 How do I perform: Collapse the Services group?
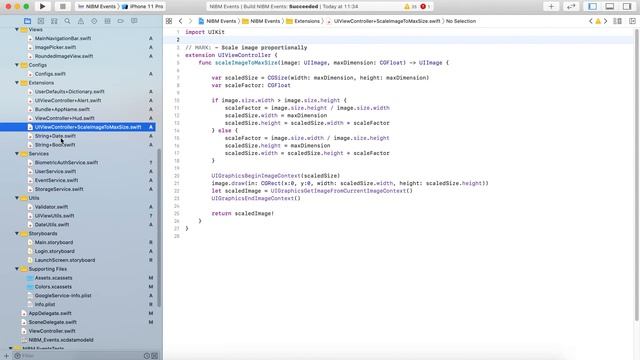click(17, 153)
